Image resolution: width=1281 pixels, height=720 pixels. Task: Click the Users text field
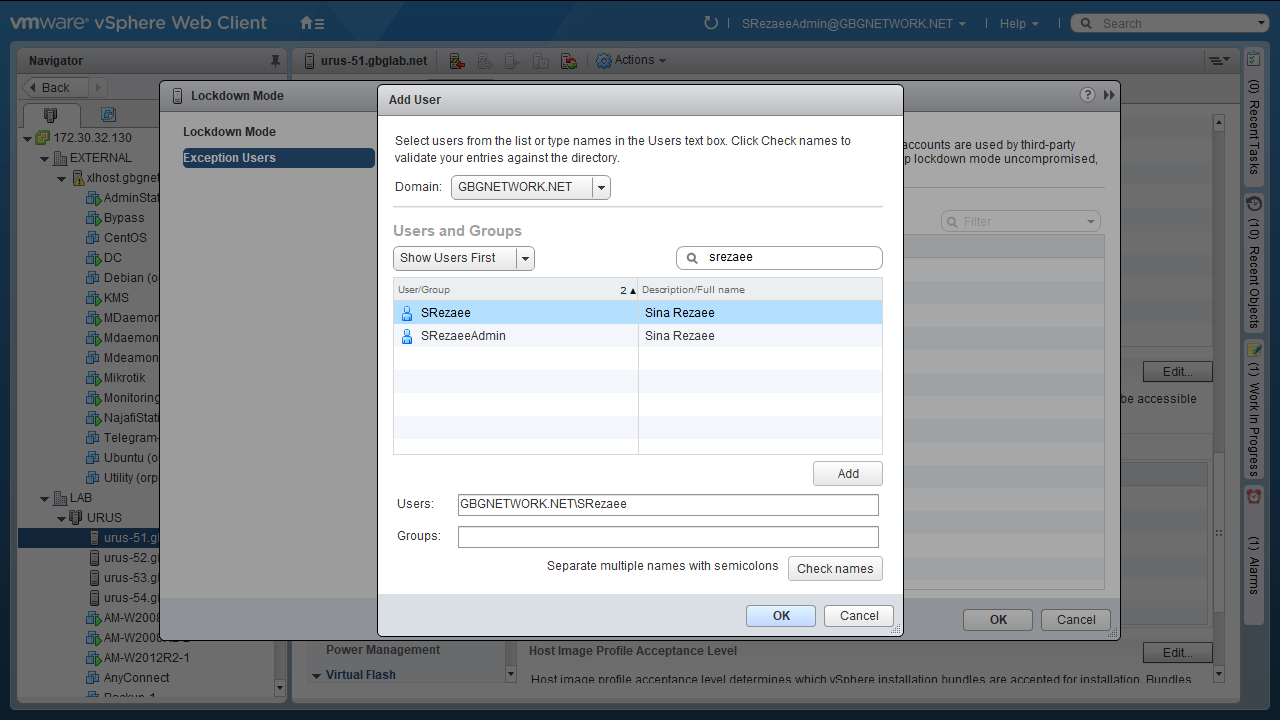coord(667,504)
